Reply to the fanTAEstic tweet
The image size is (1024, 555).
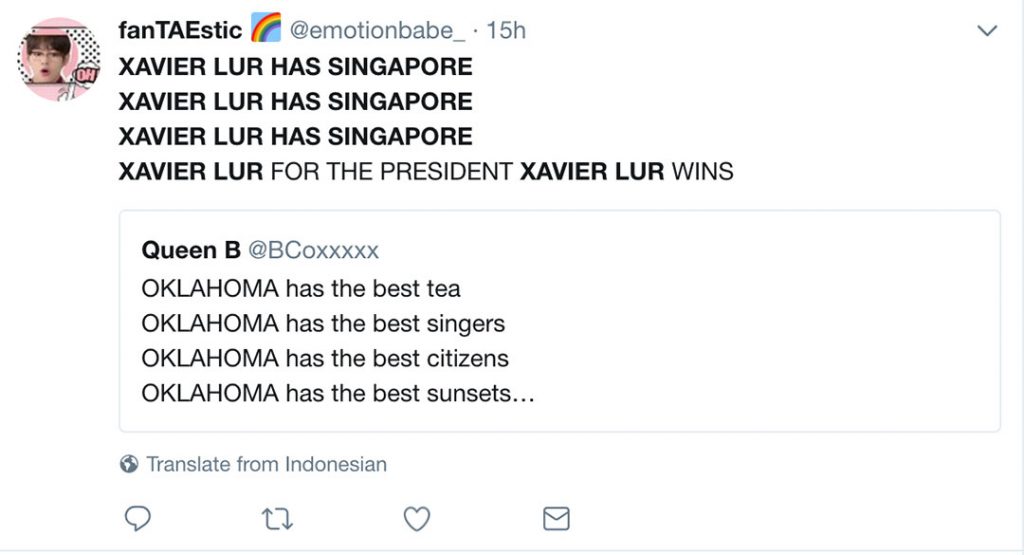tap(138, 518)
